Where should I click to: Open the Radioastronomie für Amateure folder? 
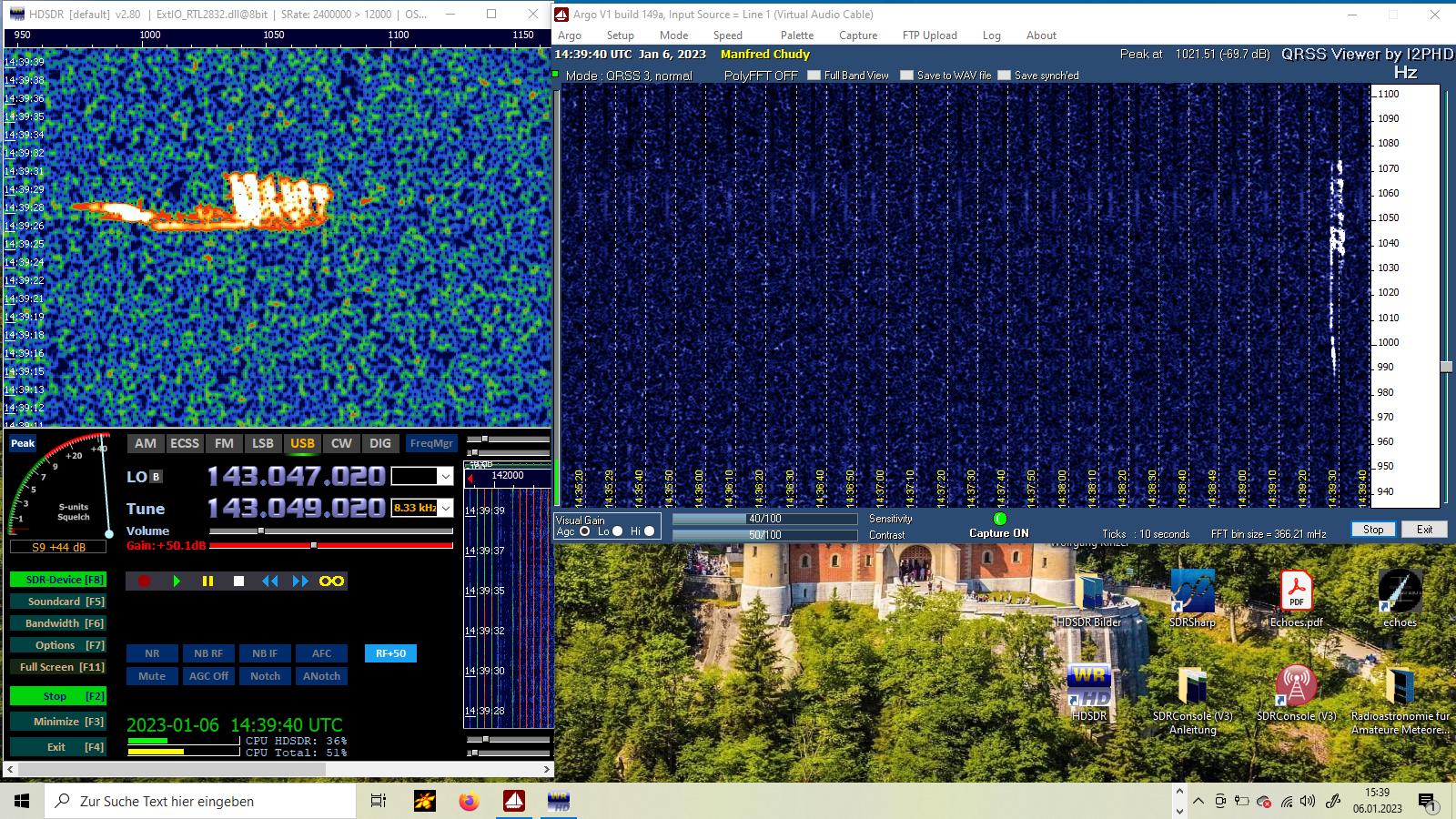(1400, 701)
